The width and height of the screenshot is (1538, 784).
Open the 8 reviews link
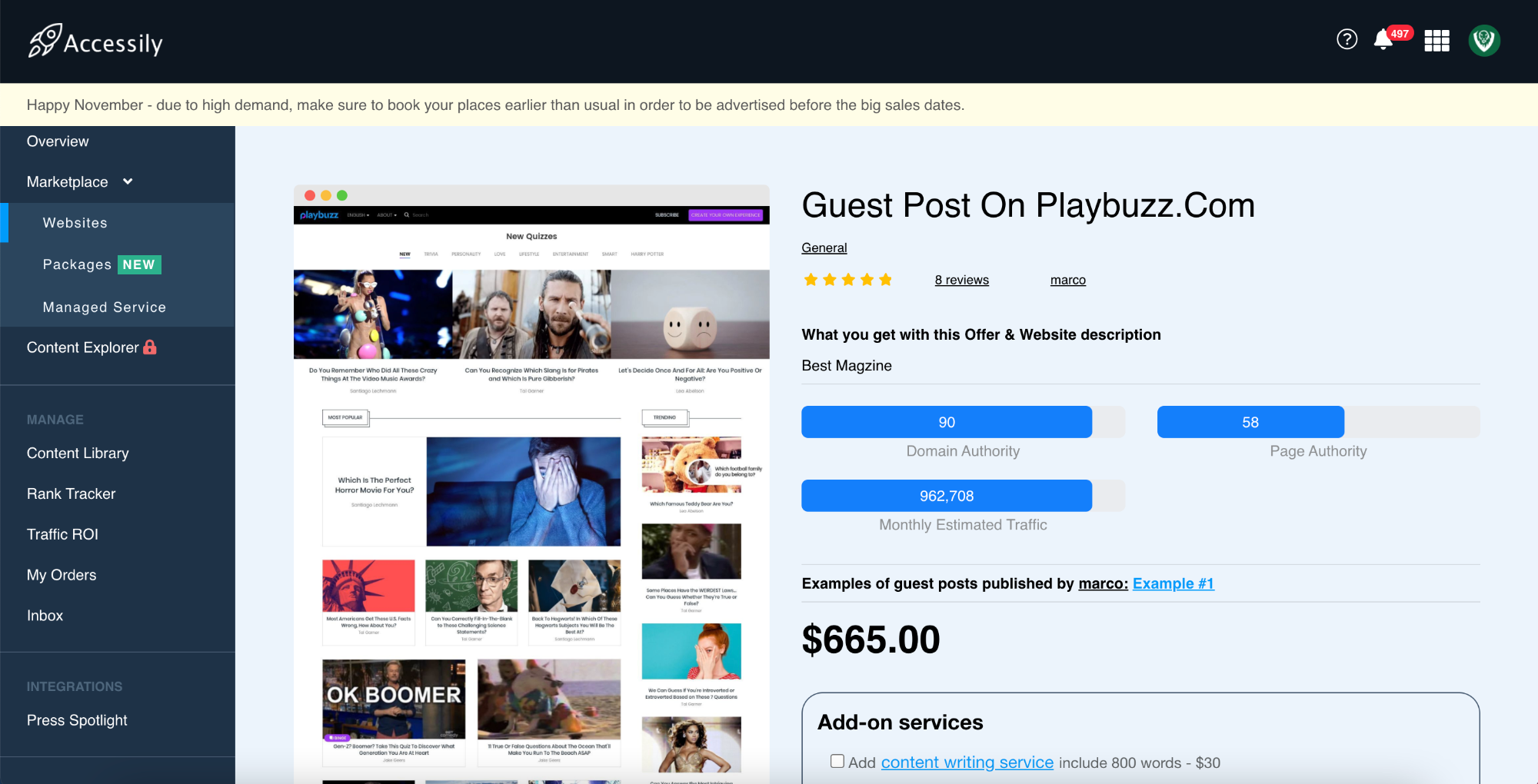[x=962, y=280]
